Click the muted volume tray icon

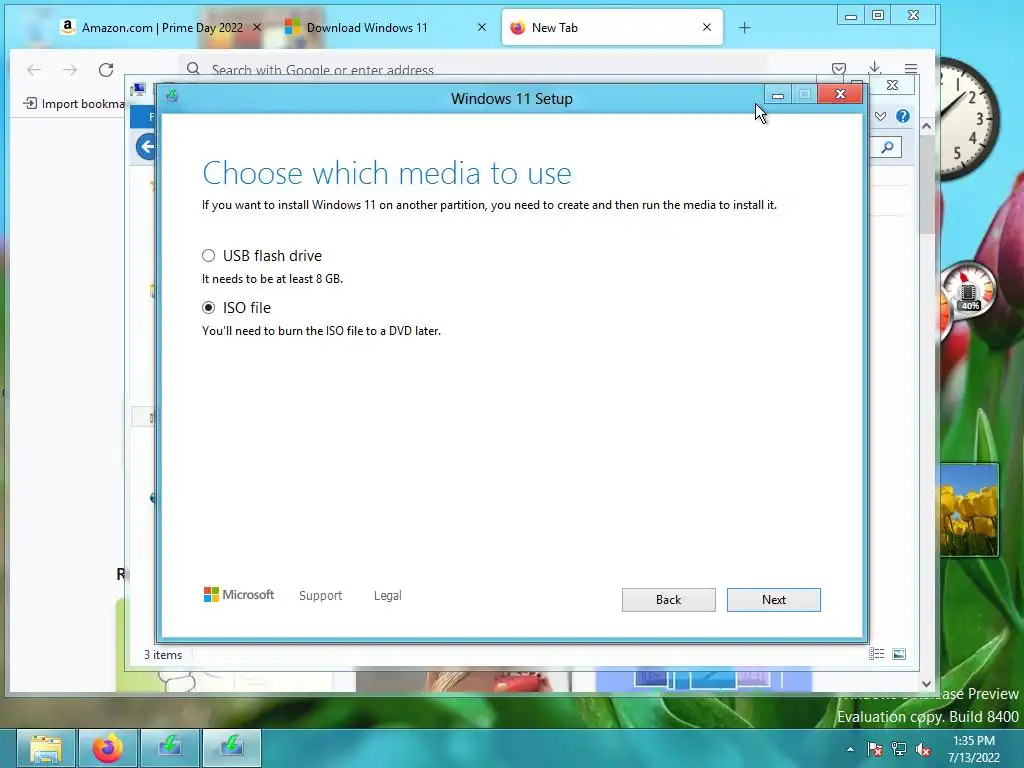pyautogui.click(x=923, y=749)
